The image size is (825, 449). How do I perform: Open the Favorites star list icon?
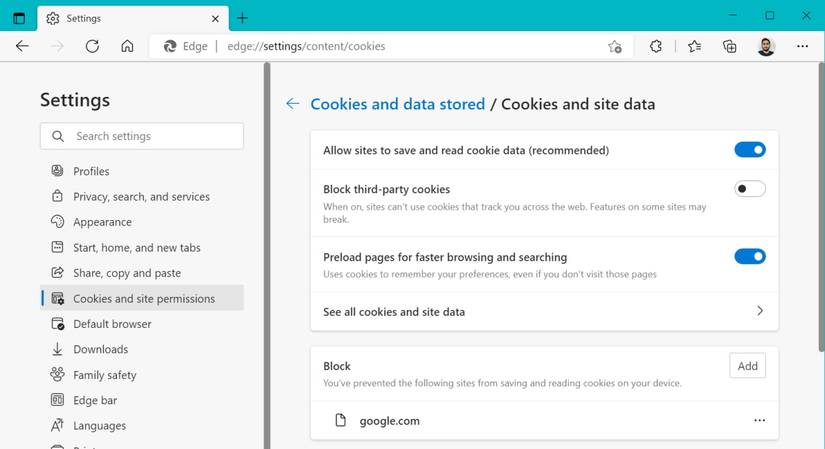(x=695, y=46)
